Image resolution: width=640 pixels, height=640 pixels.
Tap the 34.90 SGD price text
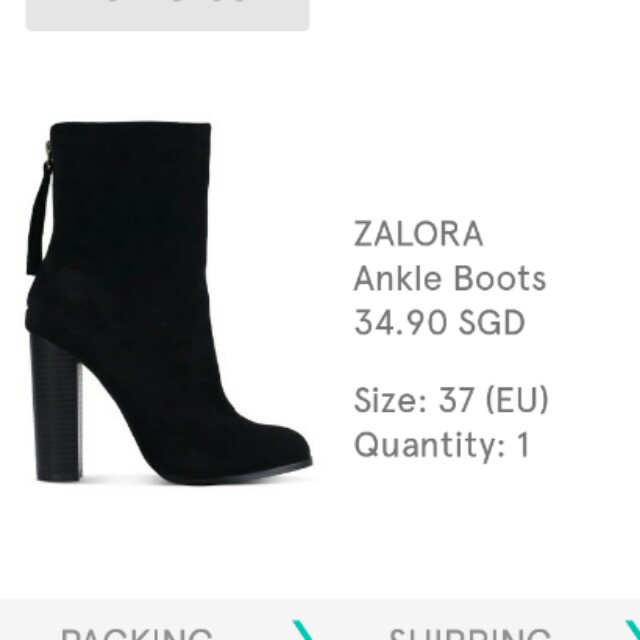click(x=439, y=322)
